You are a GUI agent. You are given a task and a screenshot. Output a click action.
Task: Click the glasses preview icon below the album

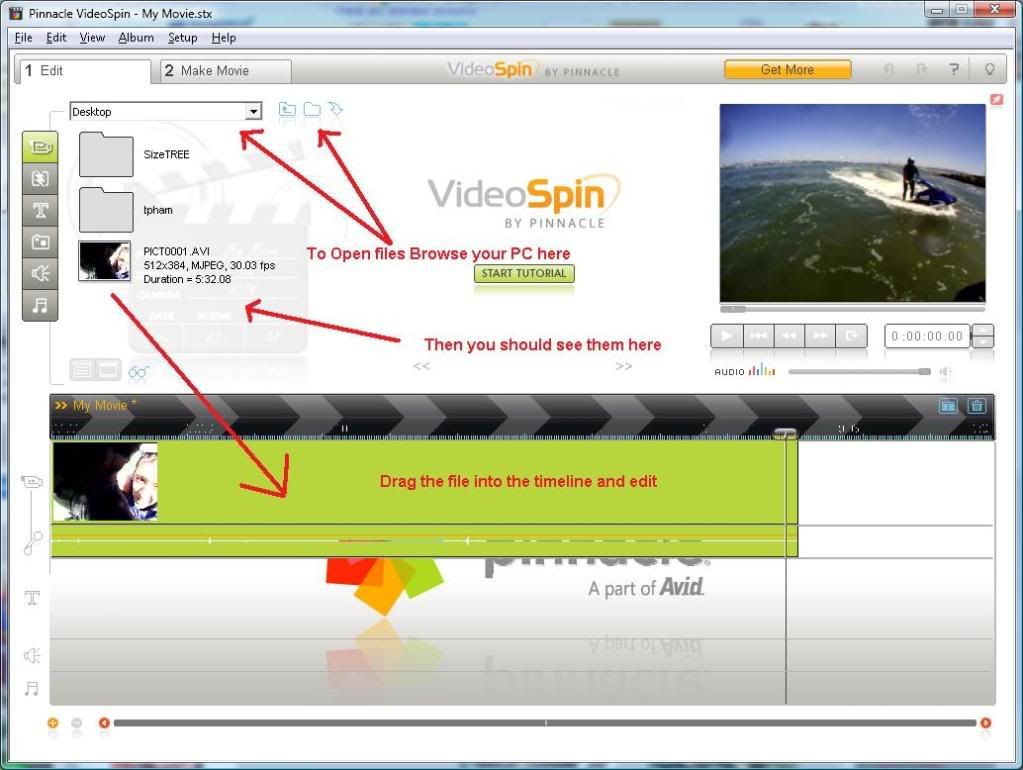(138, 372)
